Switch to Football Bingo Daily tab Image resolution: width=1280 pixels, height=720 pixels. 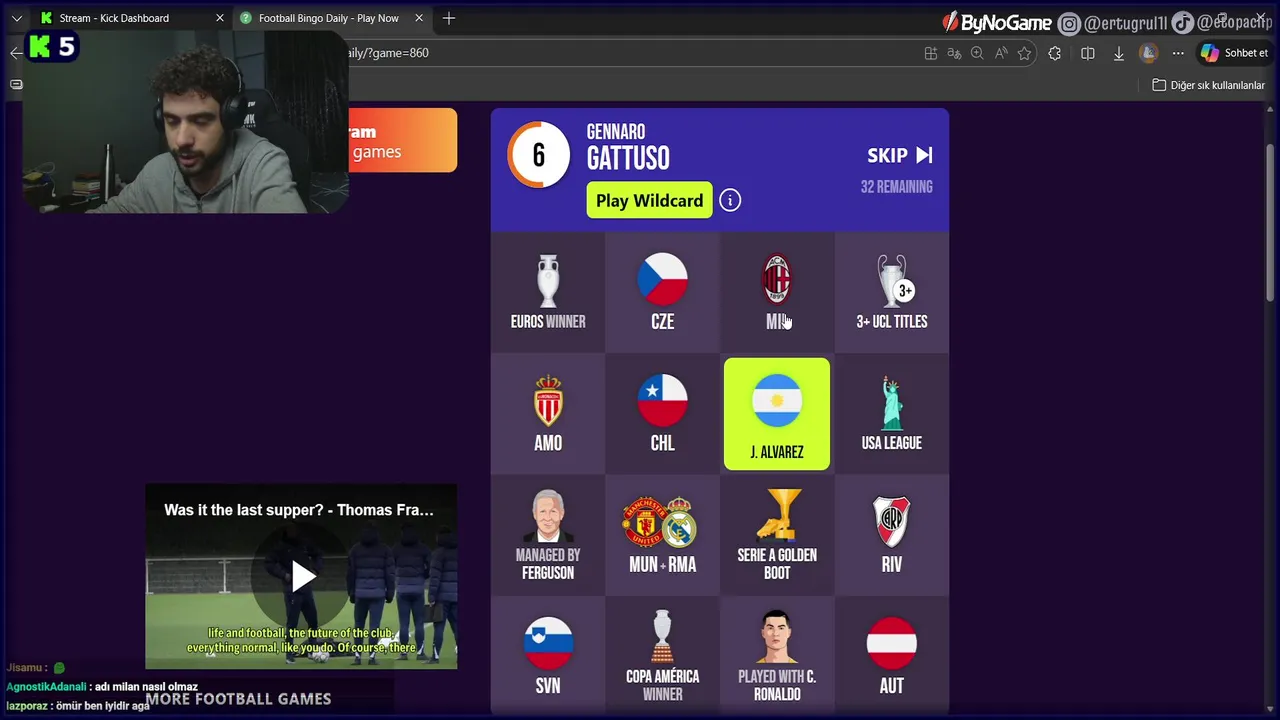tap(334, 18)
